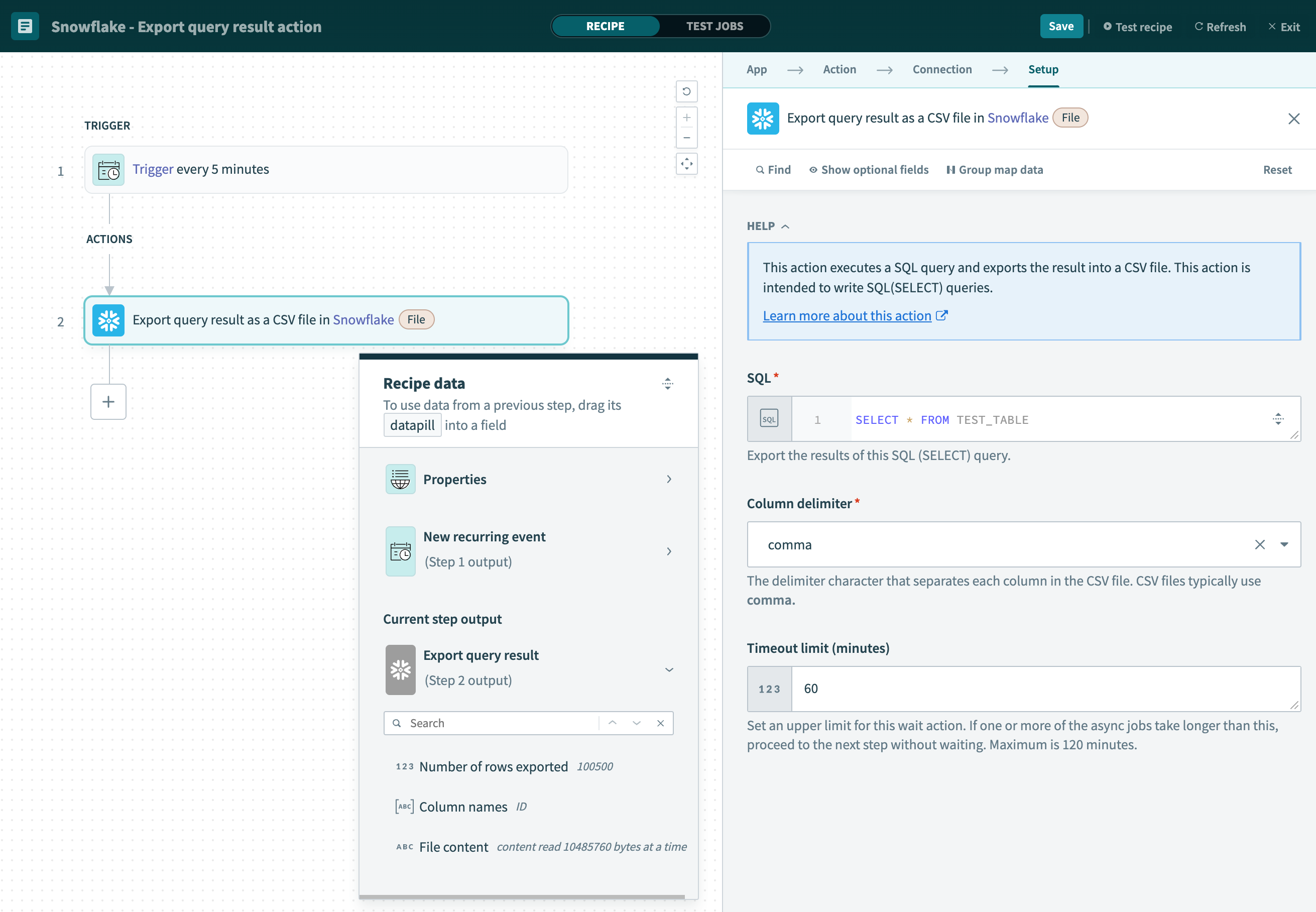Expand Properties in the Recipe data panel
This screenshot has width=1316, height=912.
[x=669, y=479]
